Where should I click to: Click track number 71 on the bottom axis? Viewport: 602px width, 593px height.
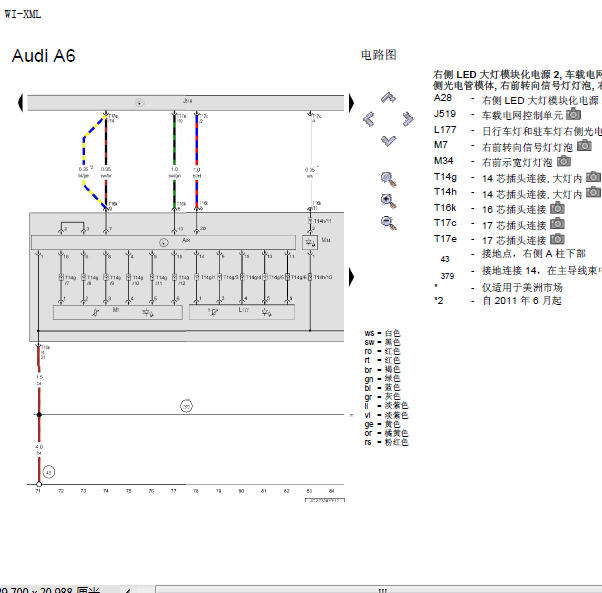pos(38,491)
